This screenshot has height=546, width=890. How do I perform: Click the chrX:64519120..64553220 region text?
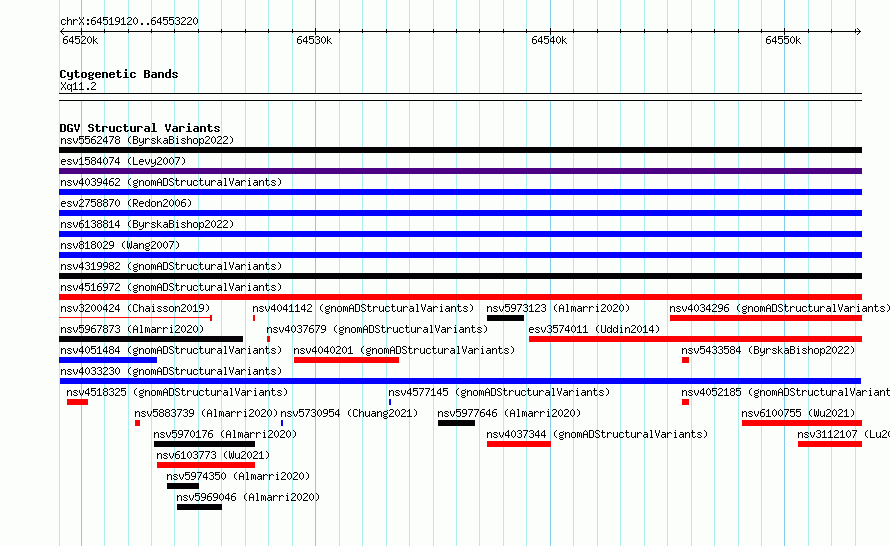tap(129, 21)
